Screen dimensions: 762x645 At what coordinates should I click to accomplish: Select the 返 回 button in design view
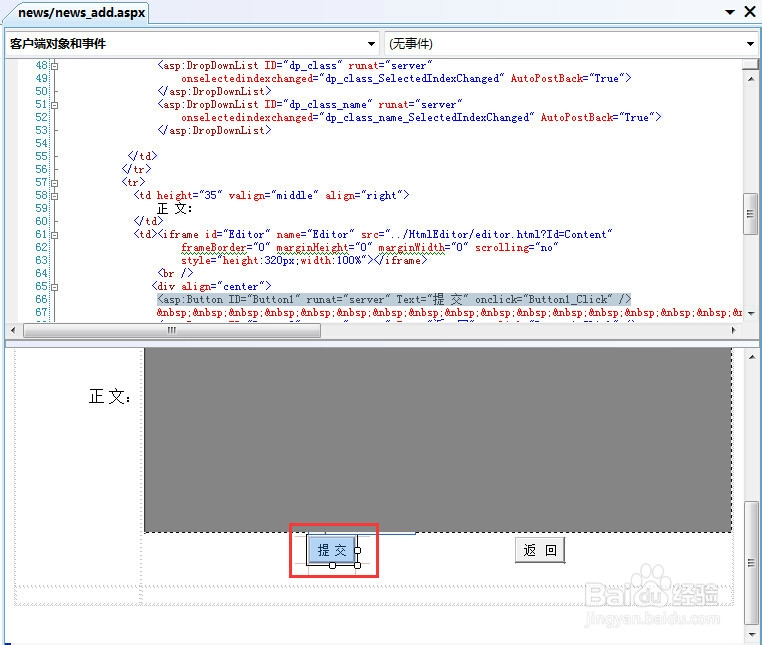tap(540, 550)
